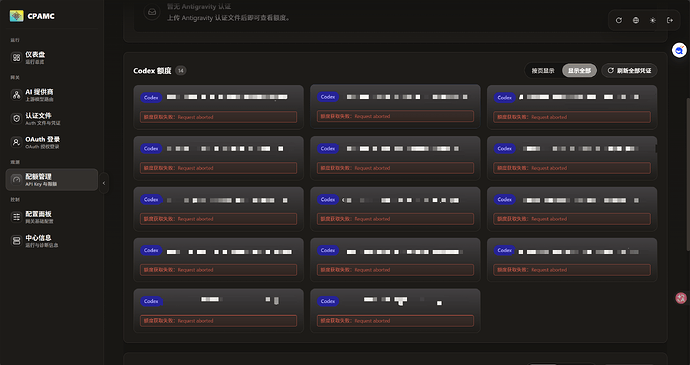690x365 pixels.
Task: Go to AI 提供商 section
Action: (51, 95)
